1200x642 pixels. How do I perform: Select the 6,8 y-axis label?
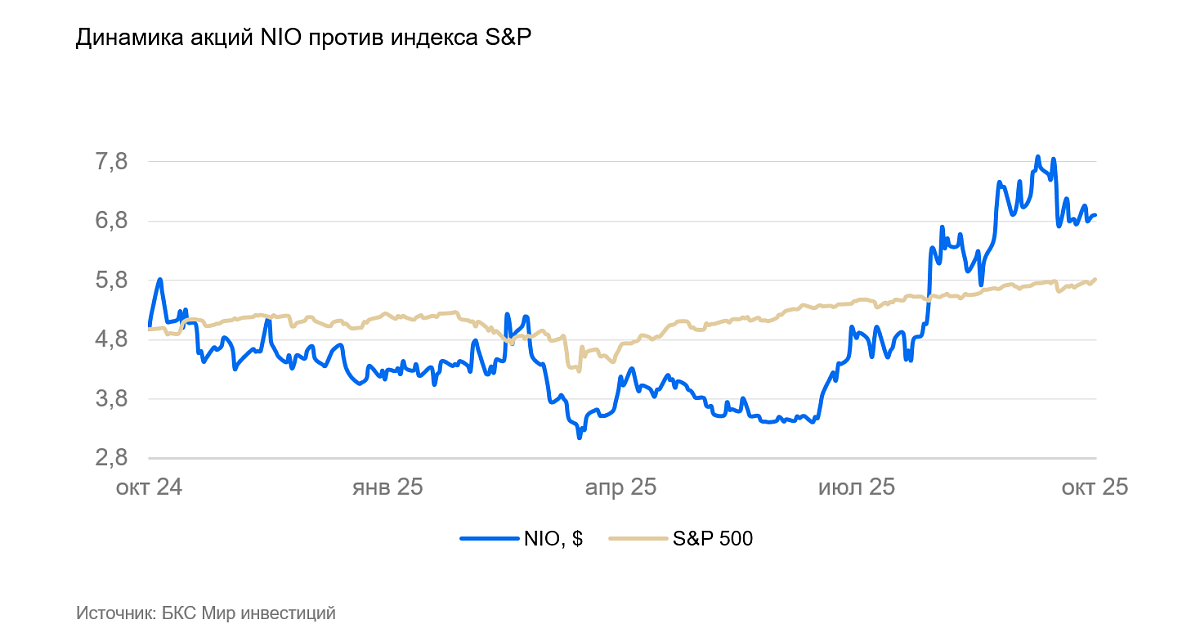pos(111,221)
